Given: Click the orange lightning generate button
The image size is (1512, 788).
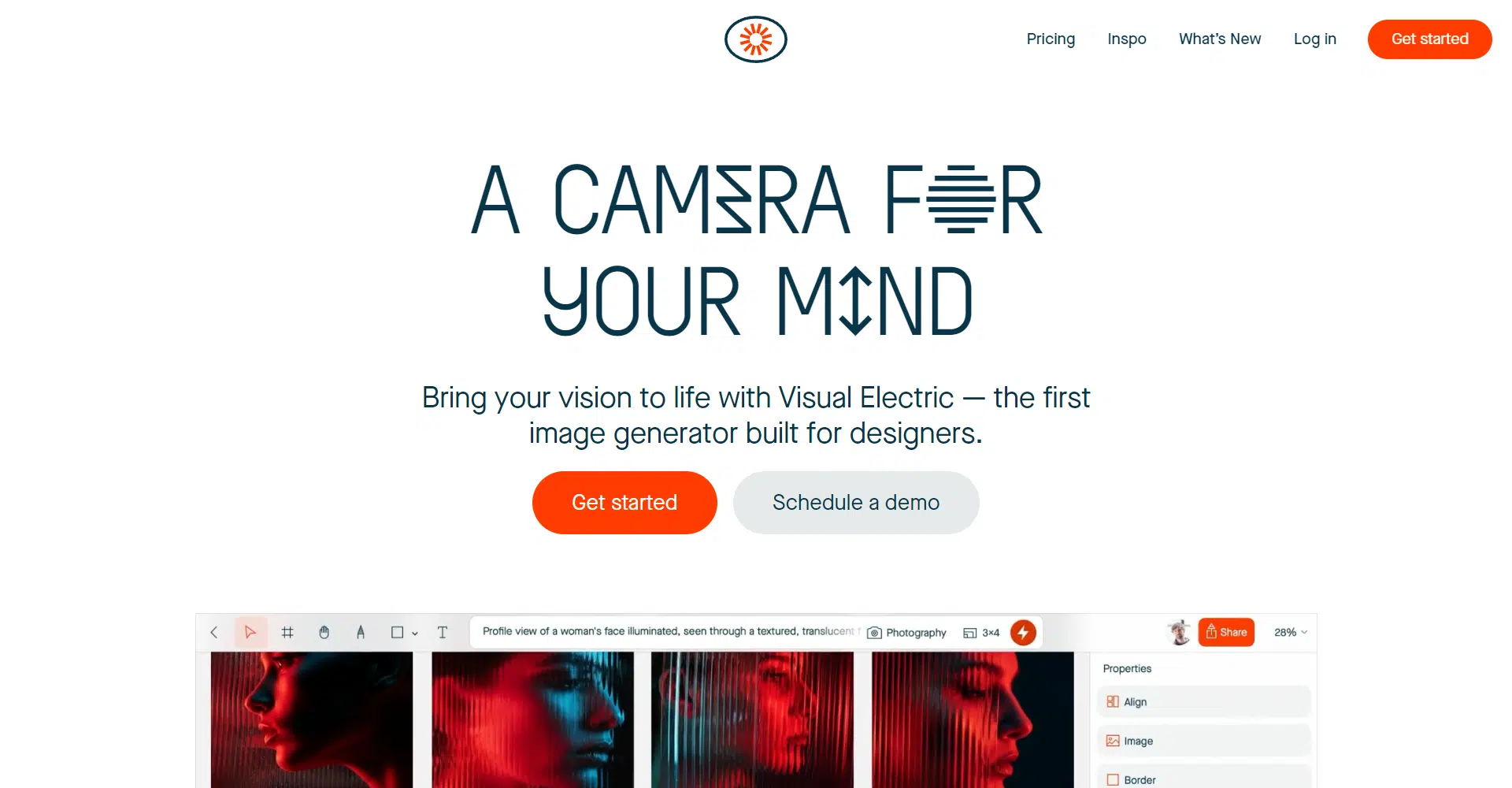Looking at the screenshot, I should [x=1023, y=632].
